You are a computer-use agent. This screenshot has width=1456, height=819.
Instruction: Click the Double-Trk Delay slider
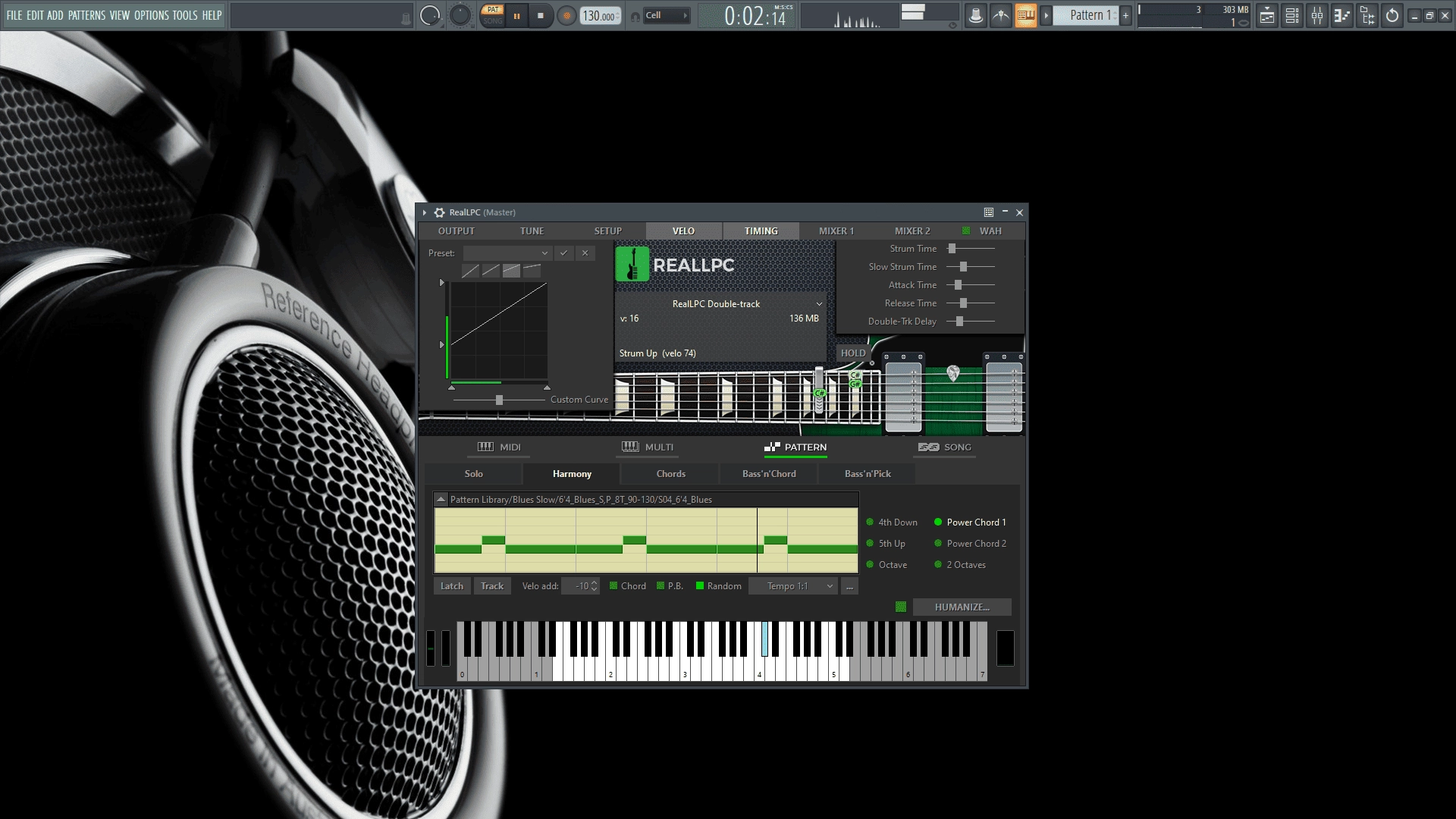(971, 322)
